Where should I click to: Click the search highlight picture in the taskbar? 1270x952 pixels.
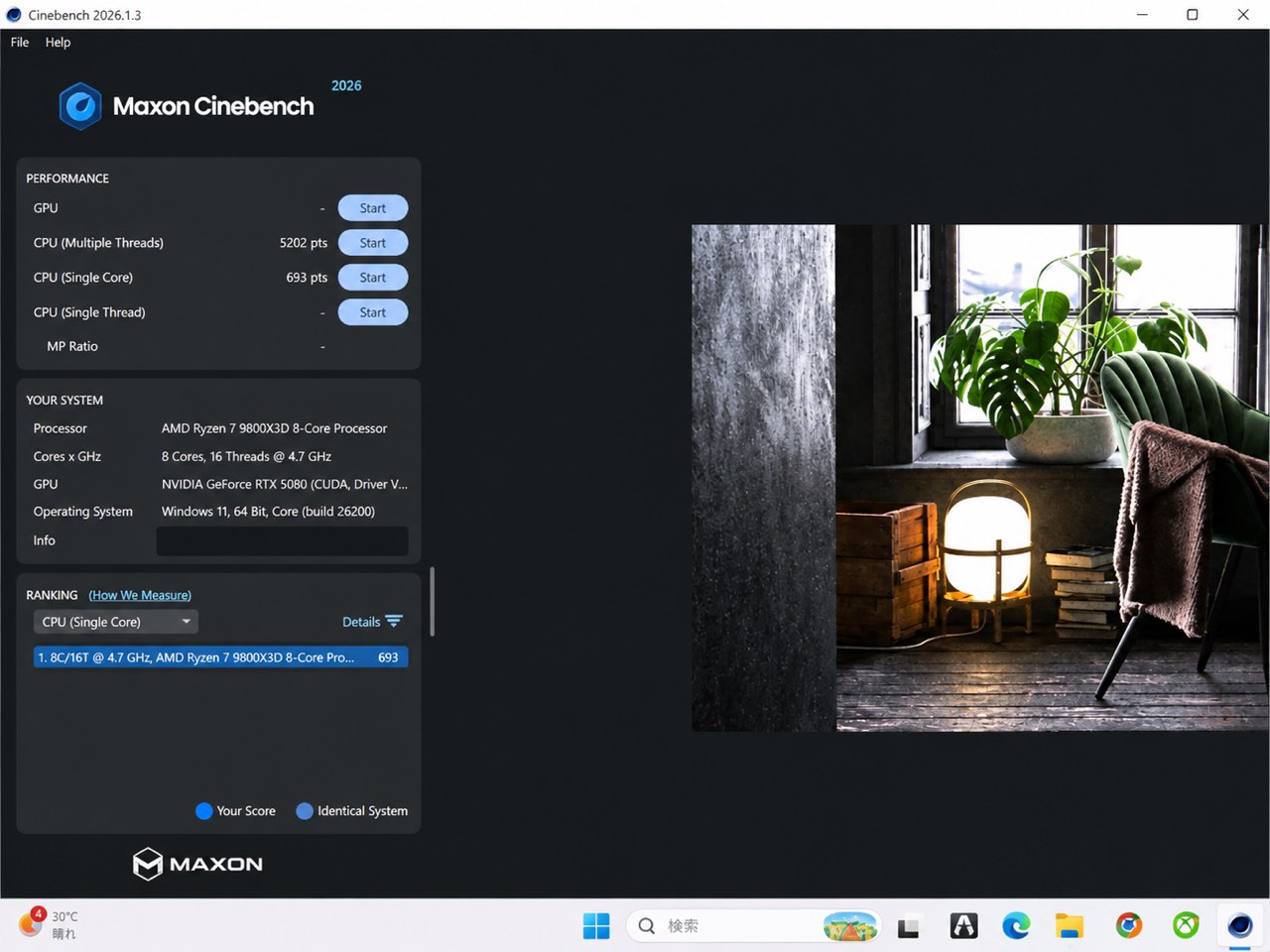(850, 926)
